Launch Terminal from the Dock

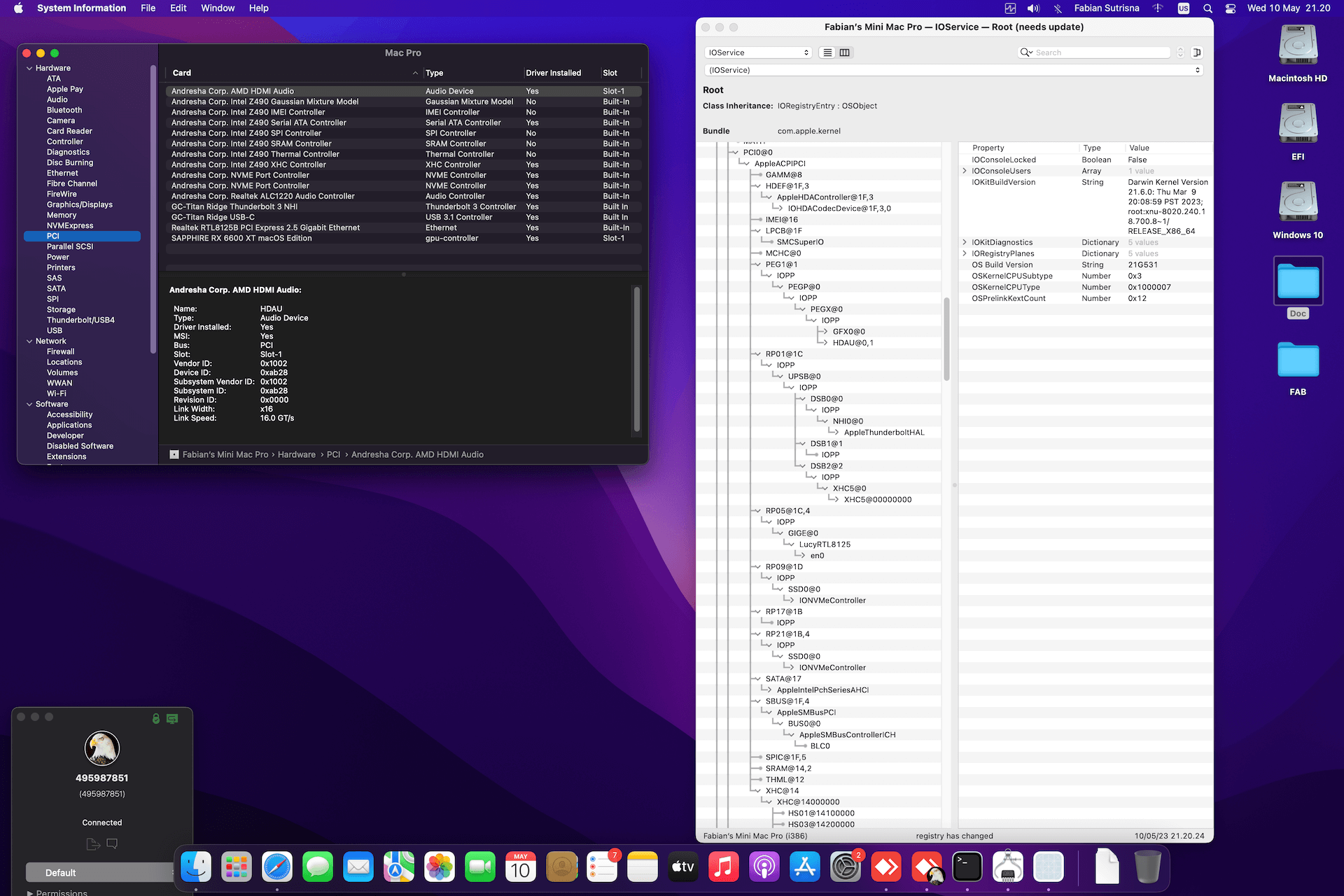pyautogui.click(x=967, y=867)
